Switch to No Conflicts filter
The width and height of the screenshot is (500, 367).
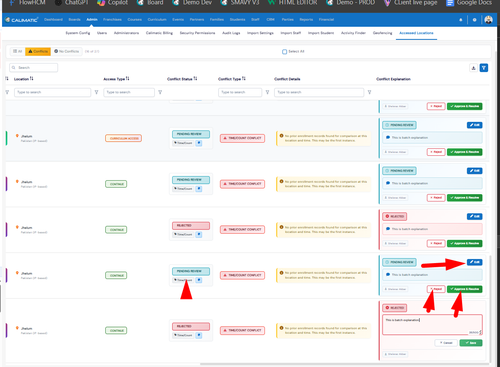point(67,51)
